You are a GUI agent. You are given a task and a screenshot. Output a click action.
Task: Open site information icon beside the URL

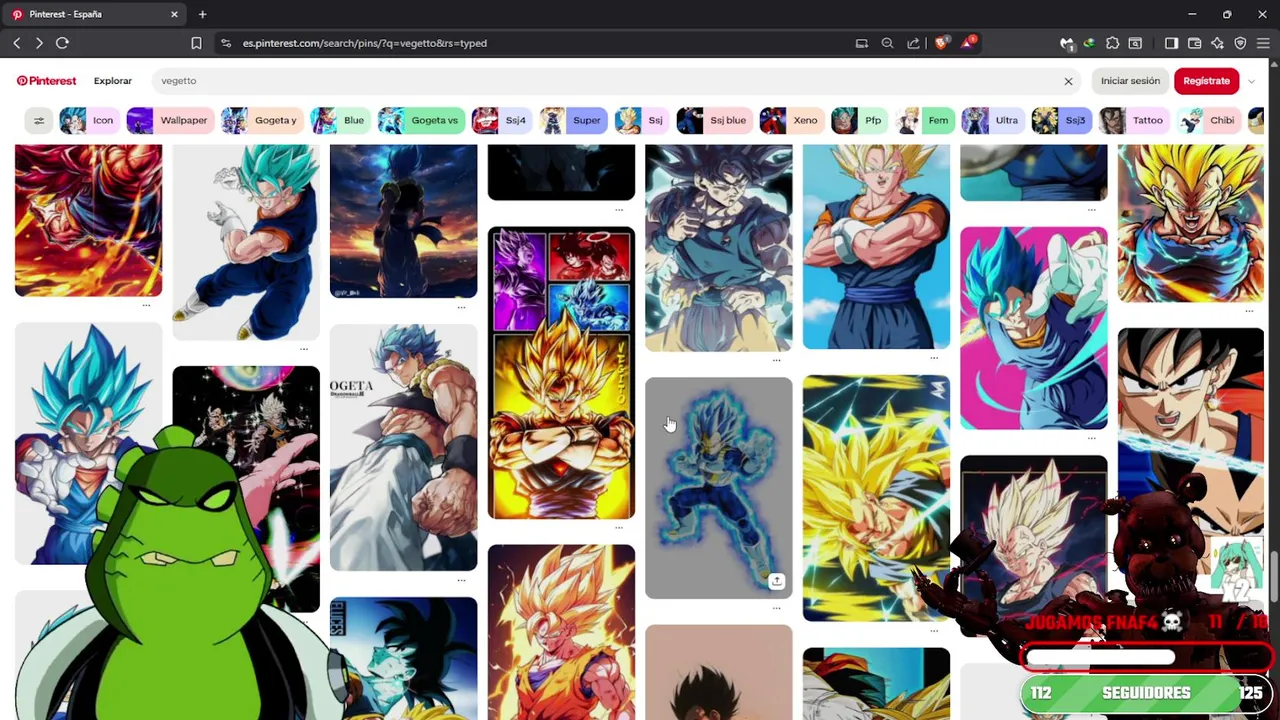coord(226,43)
